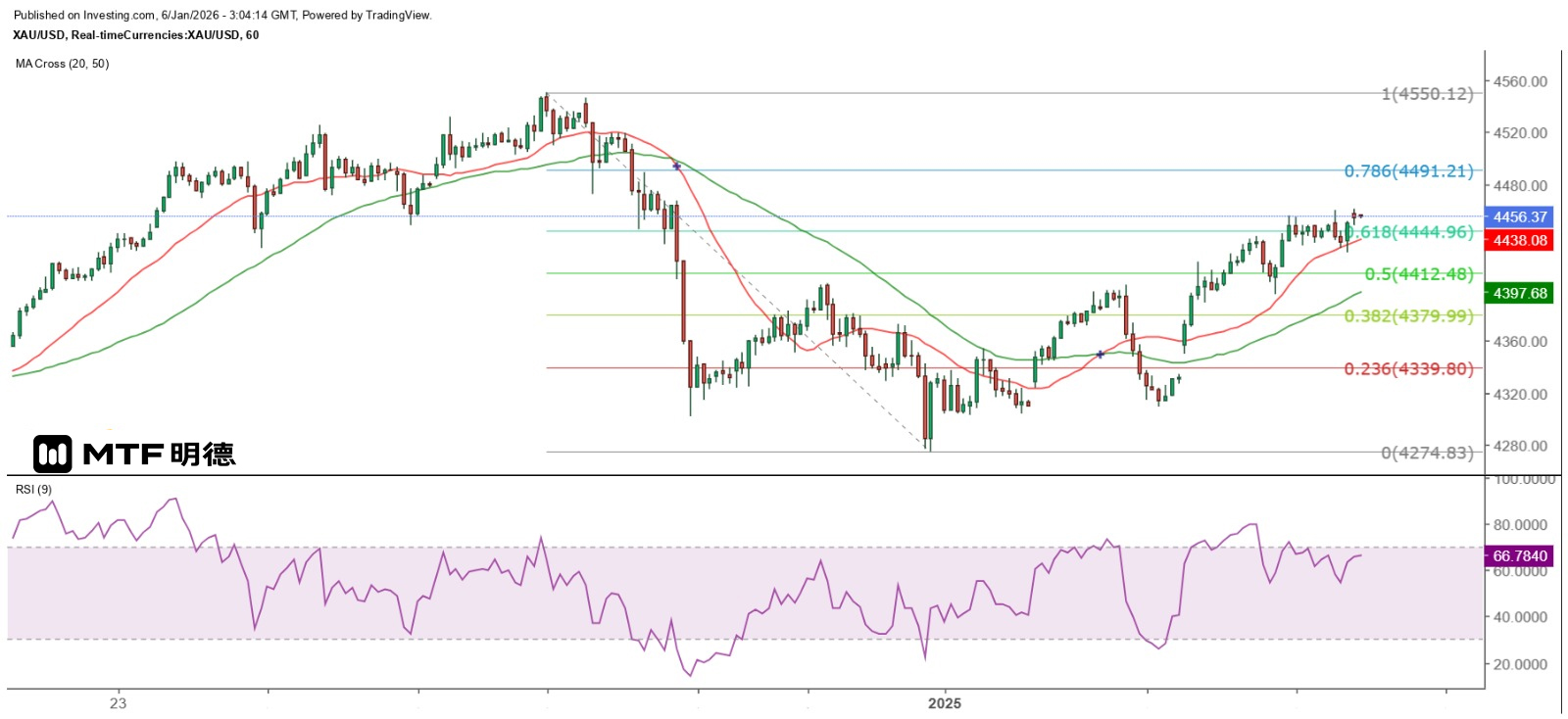Click the blue 4456.37 current price tag
This screenshot has width=1568, height=719.
point(1519,216)
